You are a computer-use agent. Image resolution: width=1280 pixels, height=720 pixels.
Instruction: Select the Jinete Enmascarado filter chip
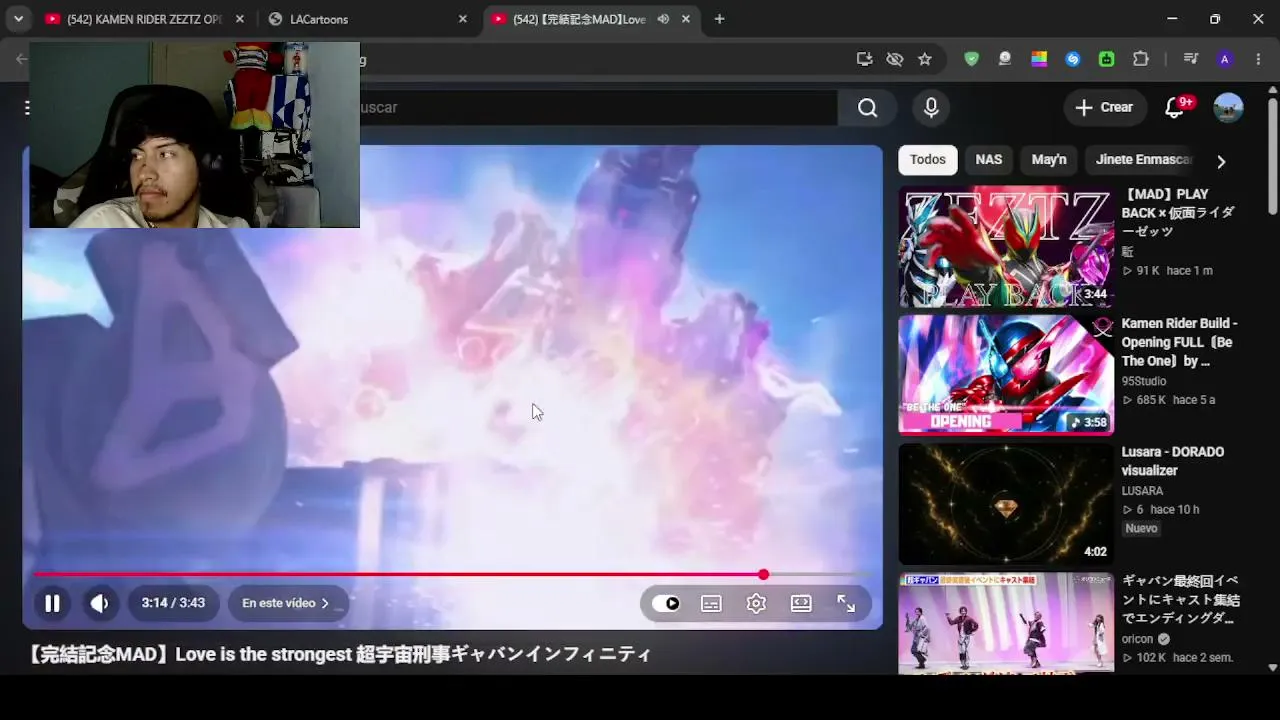tap(1144, 160)
